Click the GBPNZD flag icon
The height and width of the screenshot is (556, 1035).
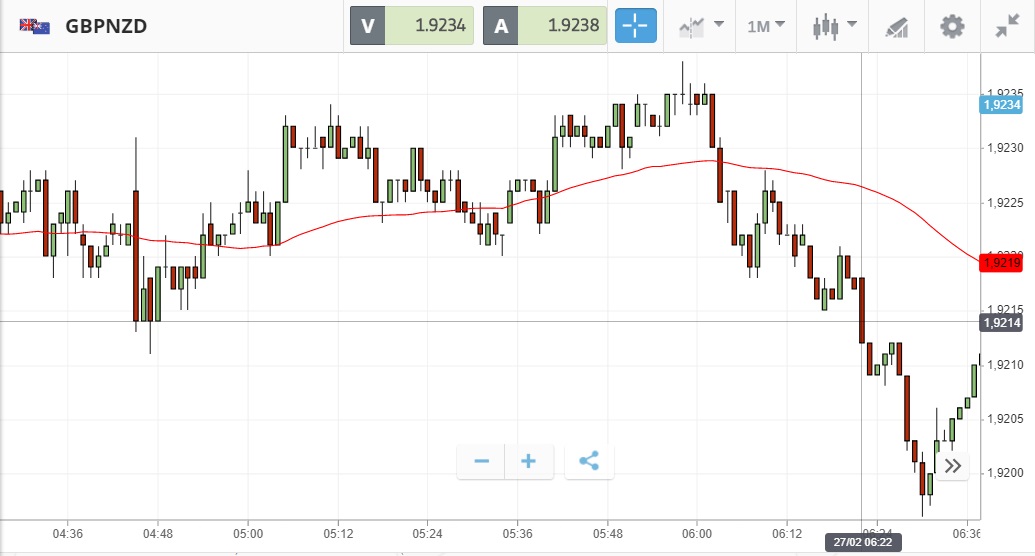coord(35,26)
